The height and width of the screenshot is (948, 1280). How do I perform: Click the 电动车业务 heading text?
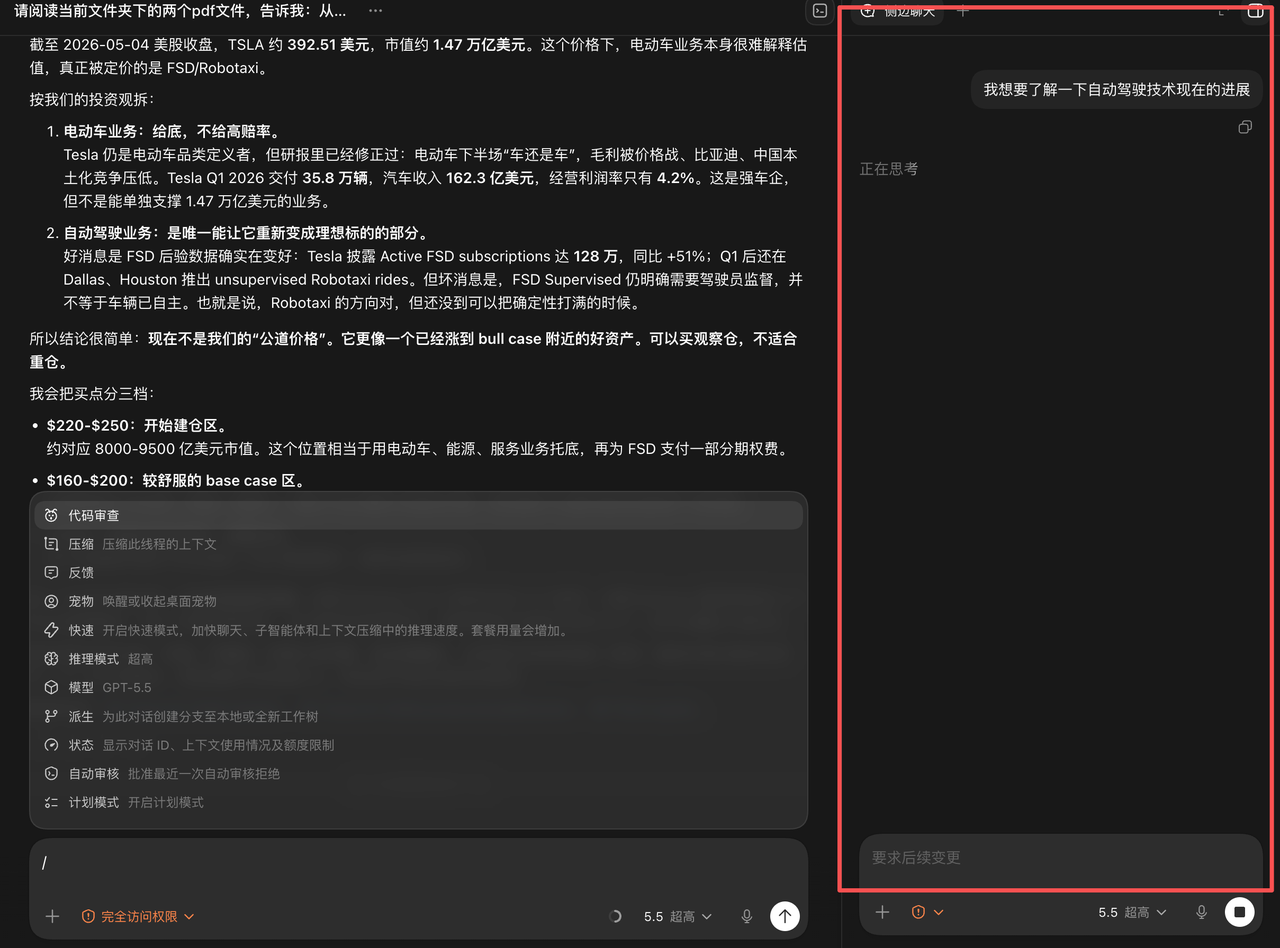tap(172, 131)
